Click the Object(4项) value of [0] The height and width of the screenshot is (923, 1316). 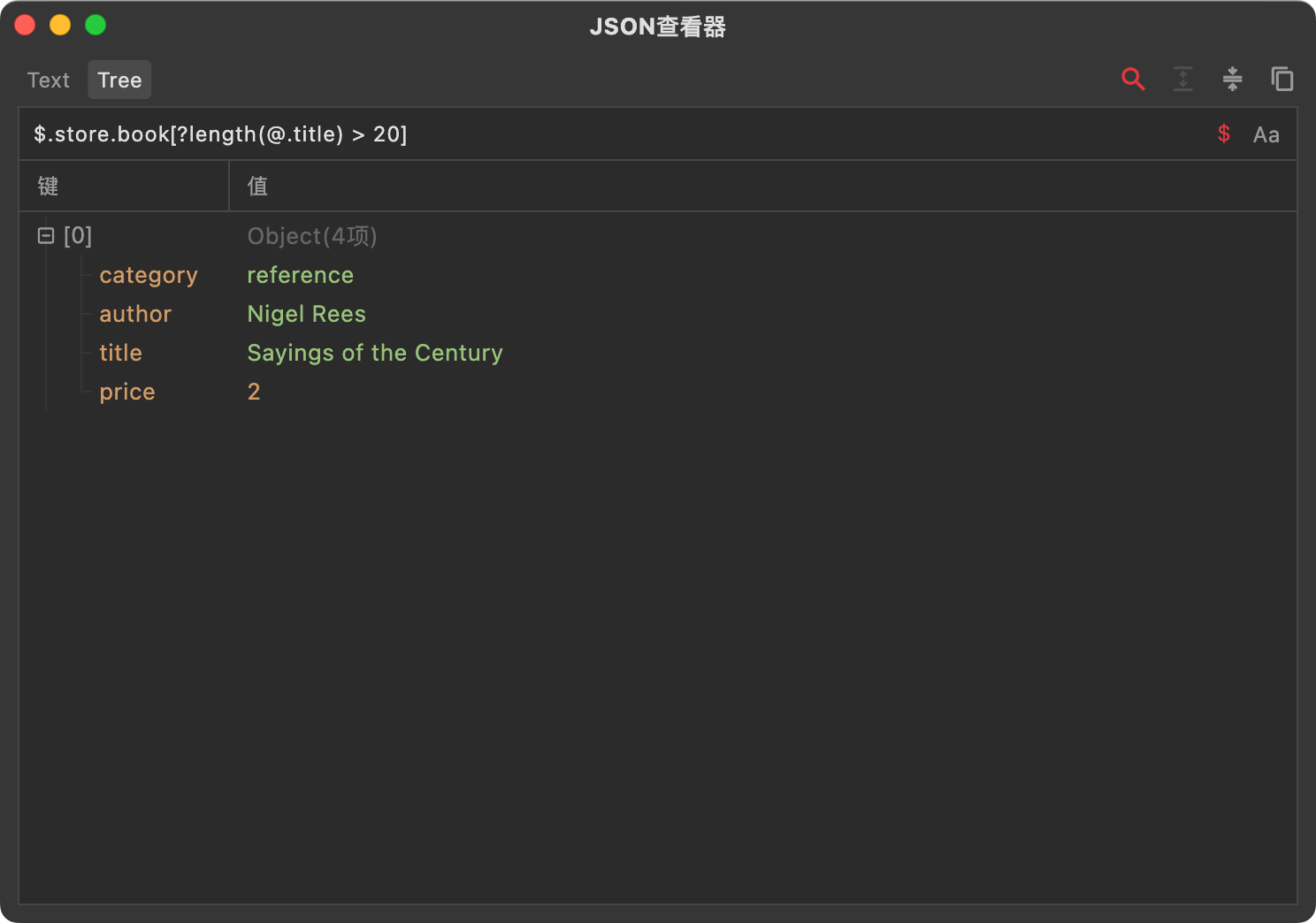312,236
